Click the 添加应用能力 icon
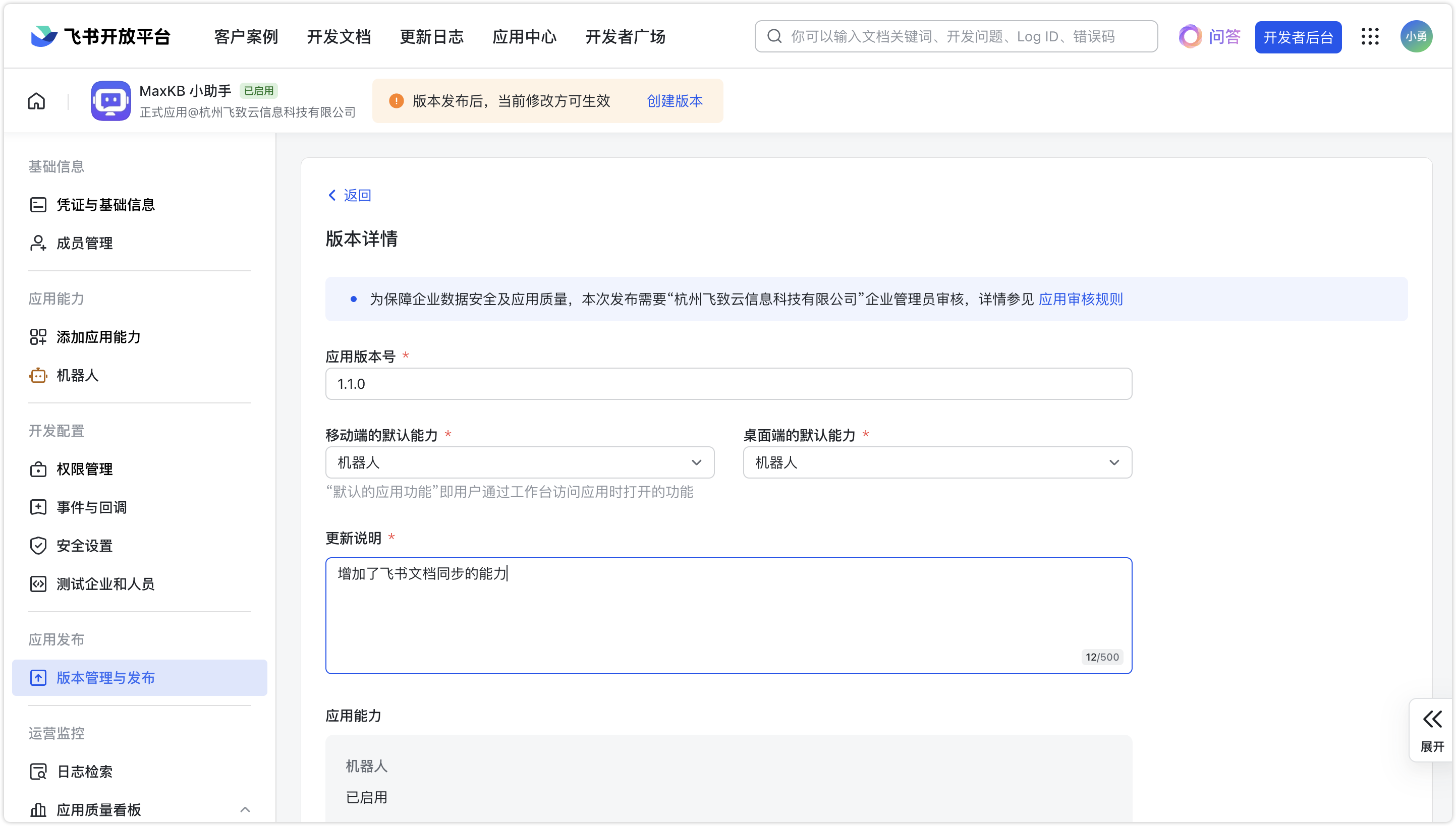The image size is (1456, 826). click(x=38, y=336)
